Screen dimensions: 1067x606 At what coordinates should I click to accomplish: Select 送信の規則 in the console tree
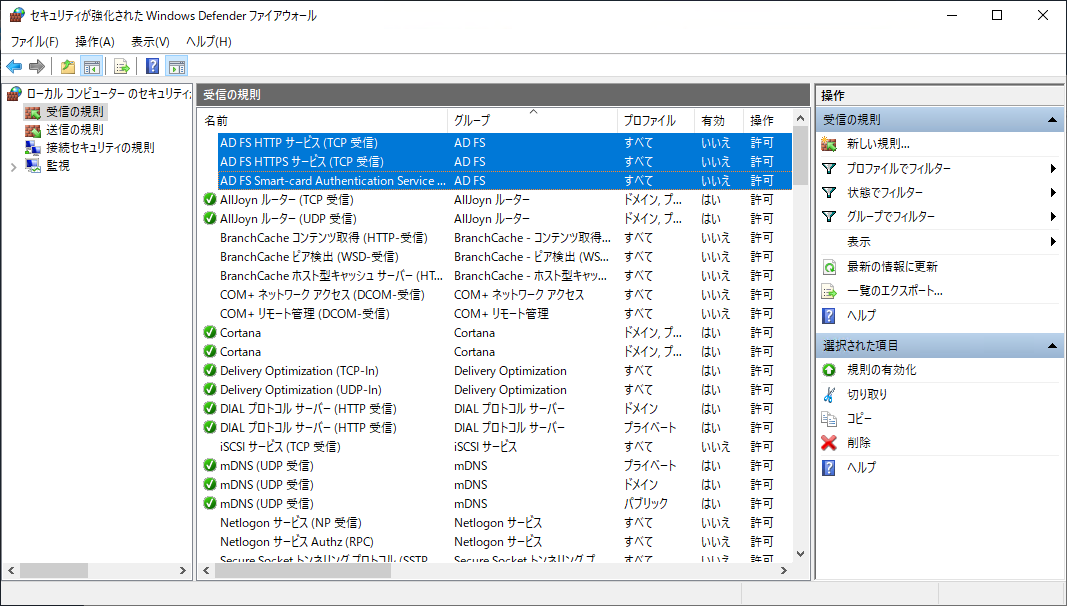[x=75, y=129]
